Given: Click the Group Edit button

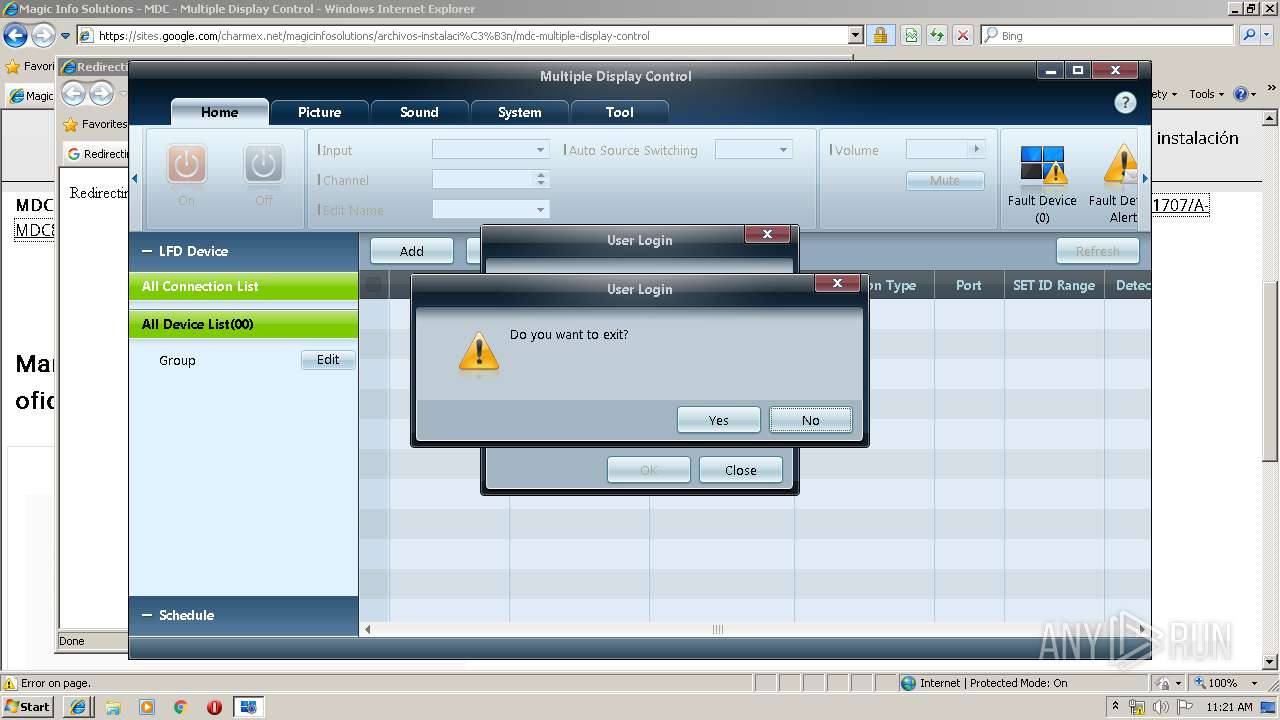Looking at the screenshot, I should 328,360.
